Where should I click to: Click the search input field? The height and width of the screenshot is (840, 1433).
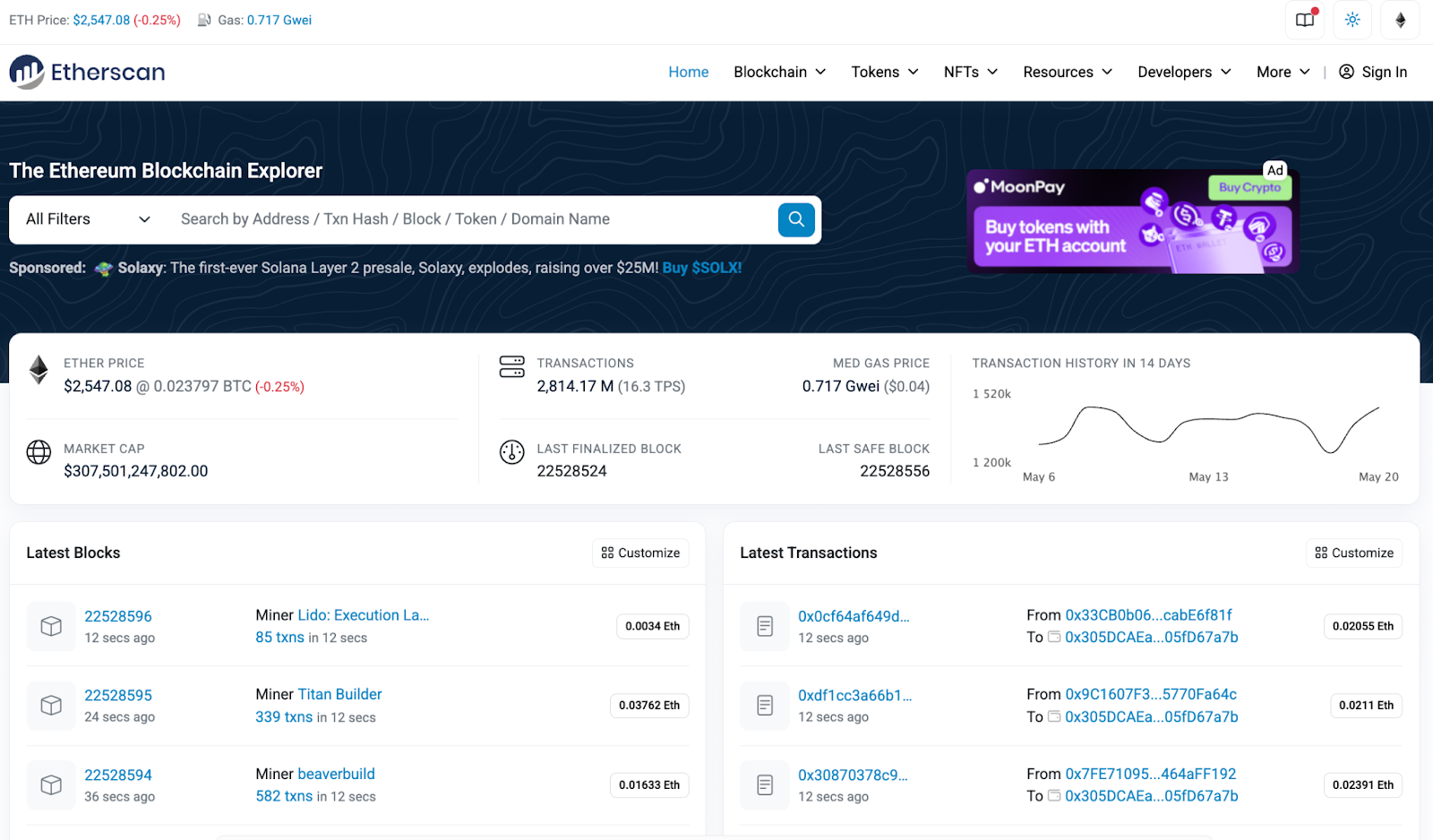(x=475, y=219)
